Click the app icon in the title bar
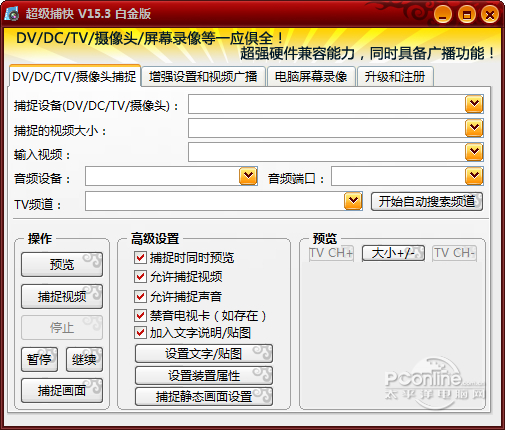The height and width of the screenshot is (430, 505). pos(13,14)
